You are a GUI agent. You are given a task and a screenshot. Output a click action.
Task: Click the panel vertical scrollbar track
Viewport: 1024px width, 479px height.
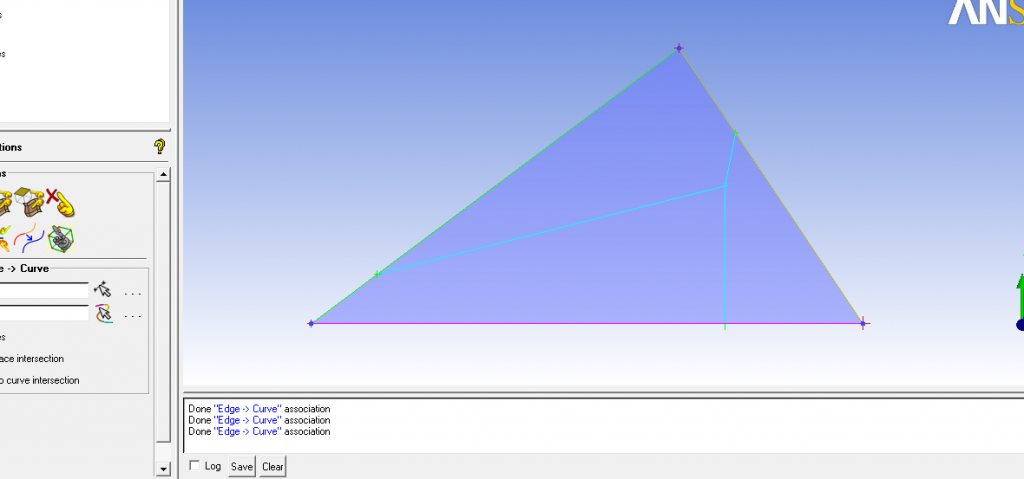click(163, 320)
